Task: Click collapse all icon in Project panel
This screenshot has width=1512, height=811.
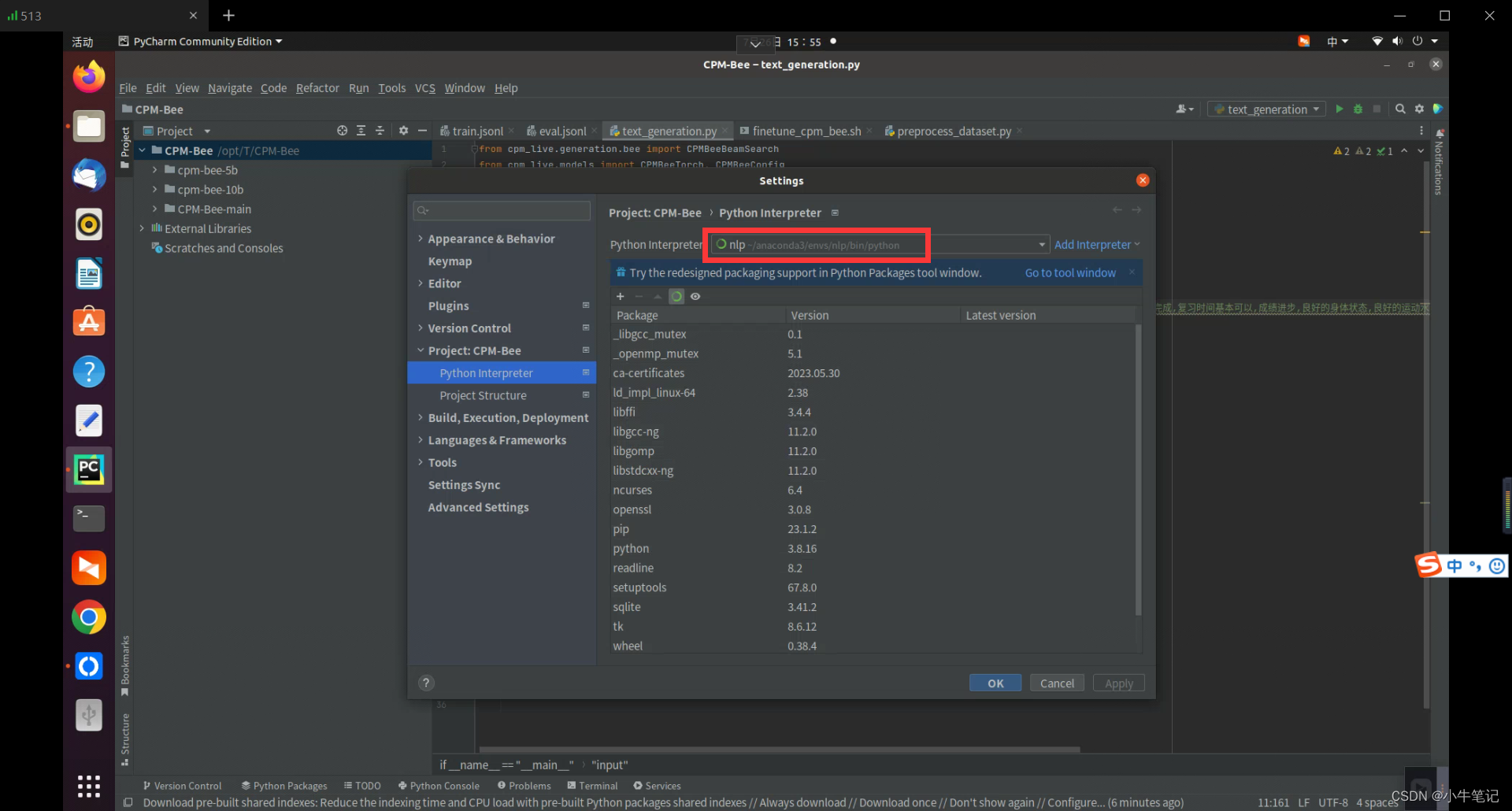Action: (x=380, y=131)
